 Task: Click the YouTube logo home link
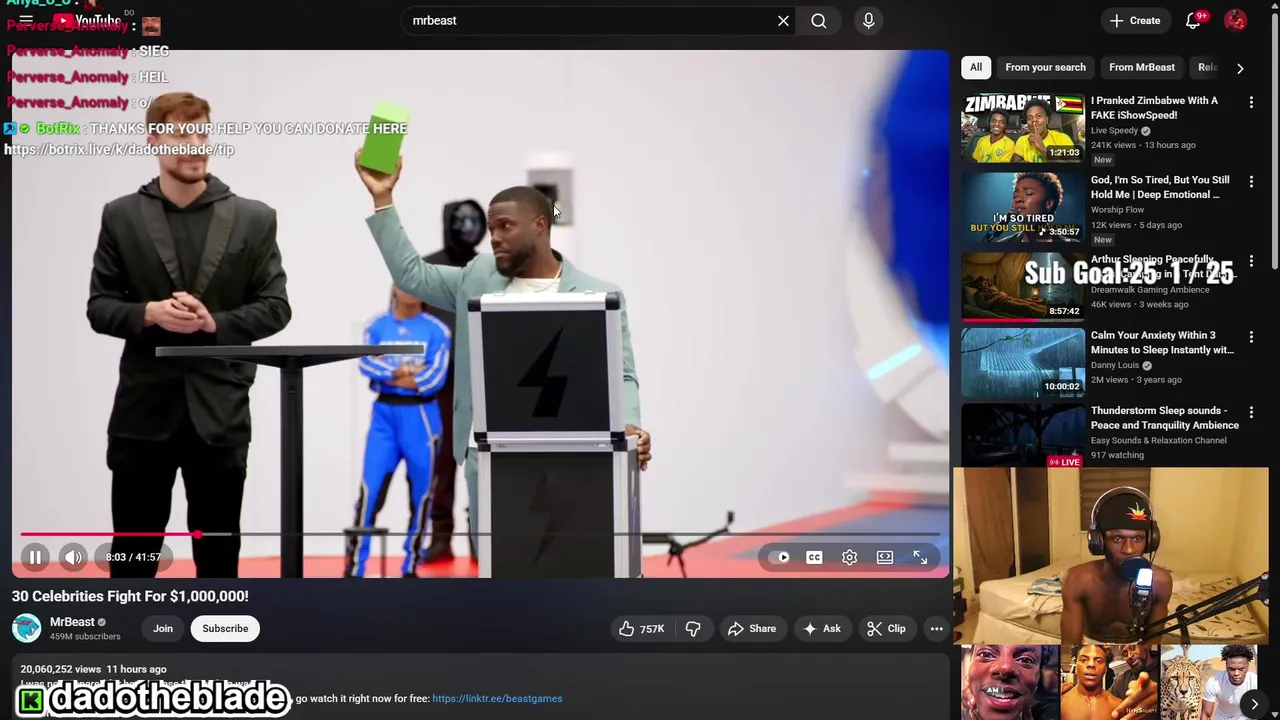tap(86, 20)
